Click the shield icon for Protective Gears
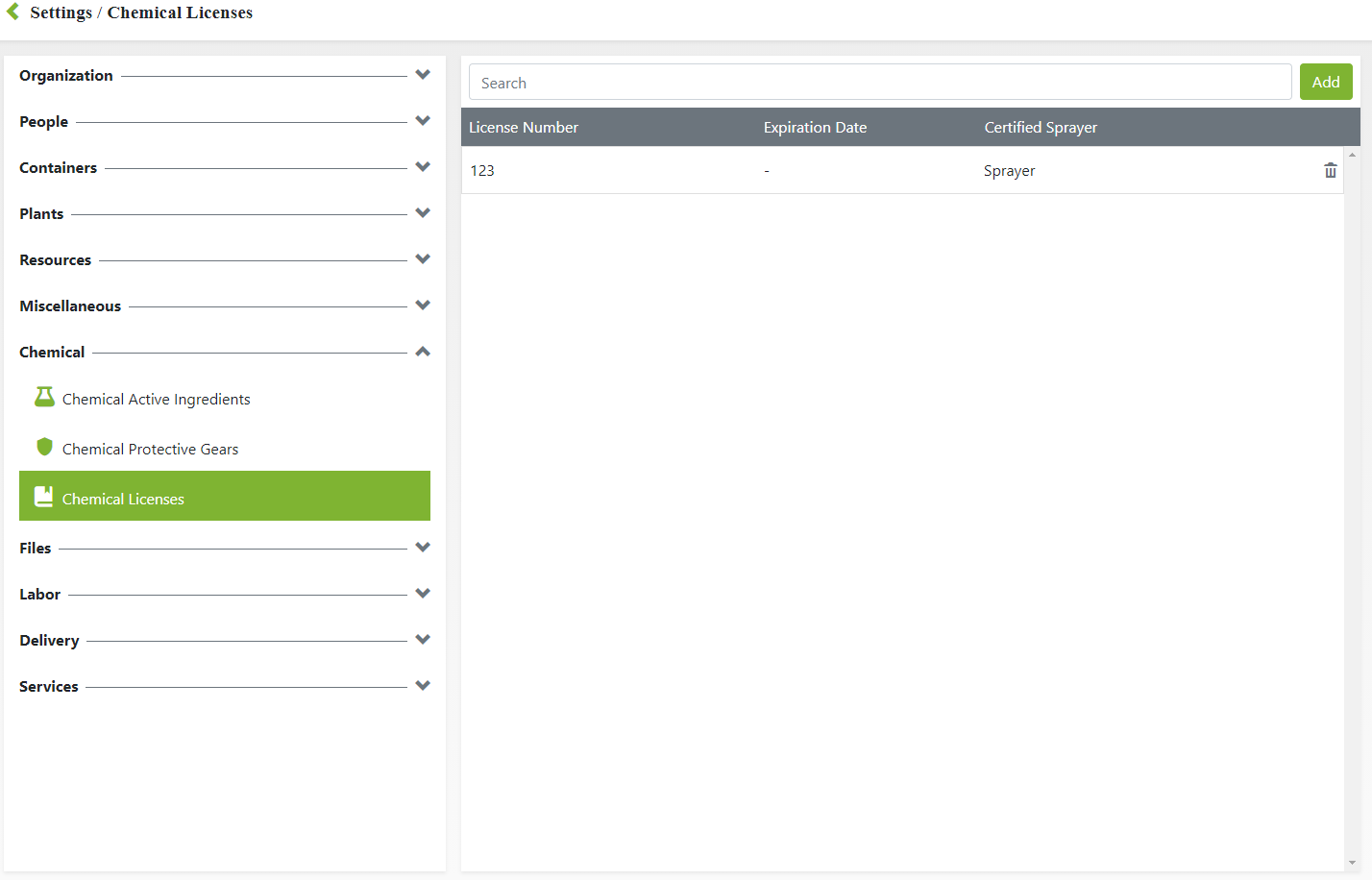 [x=44, y=447]
